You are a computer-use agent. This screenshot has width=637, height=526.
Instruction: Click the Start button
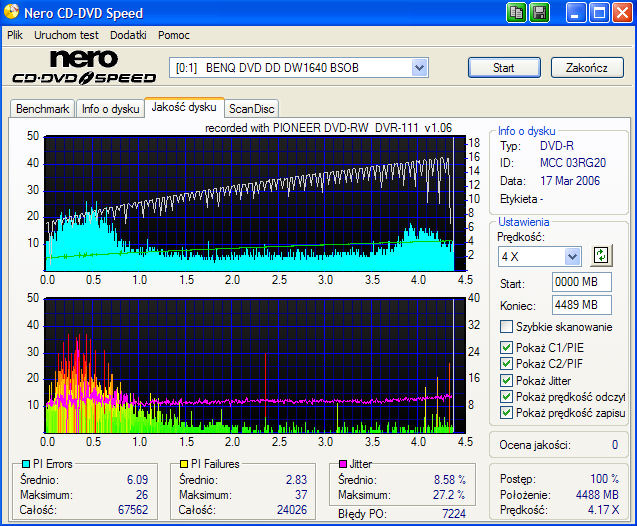pos(504,67)
